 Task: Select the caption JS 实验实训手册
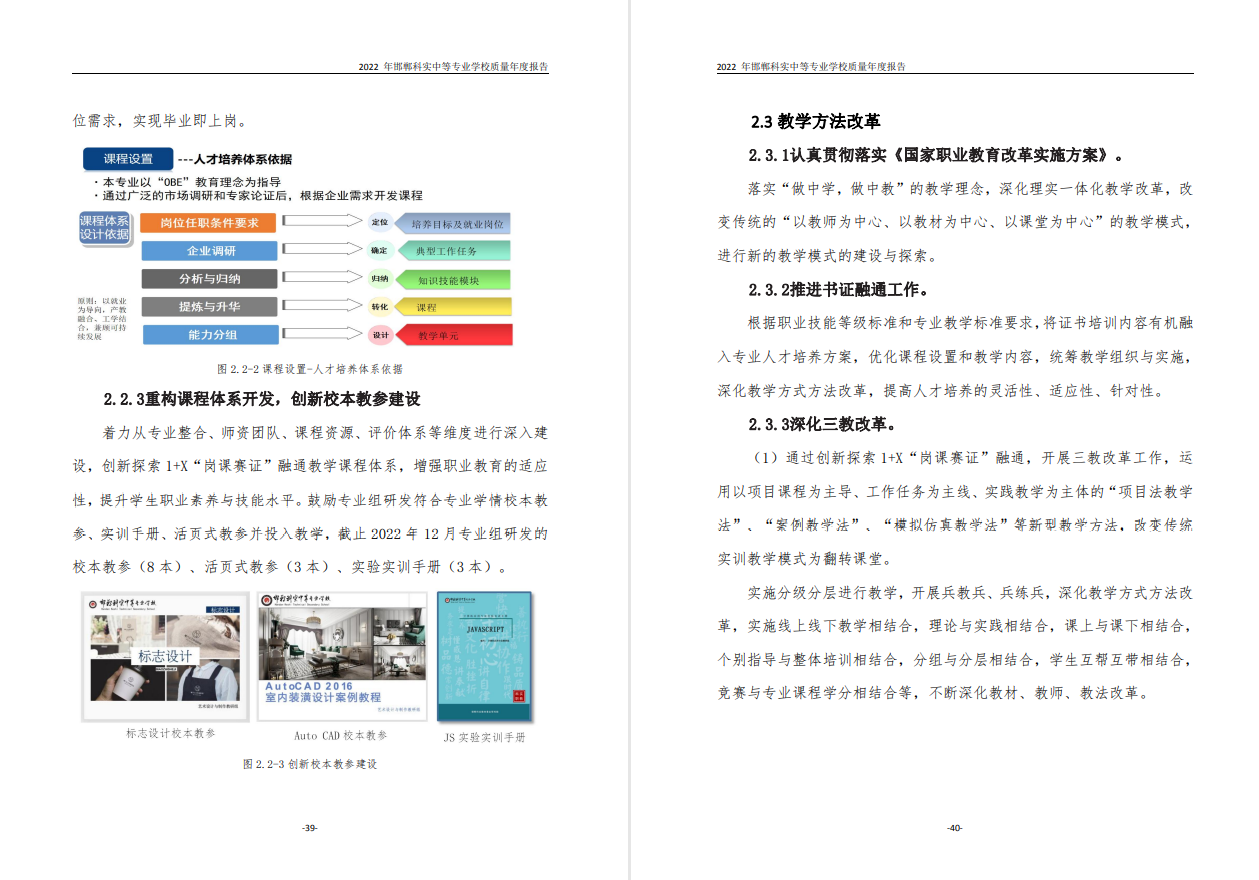pyautogui.click(x=484, y=737)
